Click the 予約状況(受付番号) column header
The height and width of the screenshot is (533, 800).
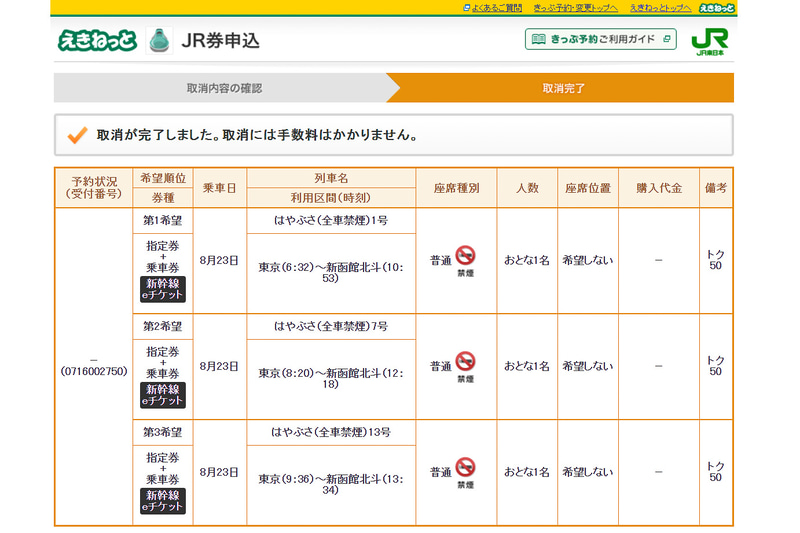[94, 188]
